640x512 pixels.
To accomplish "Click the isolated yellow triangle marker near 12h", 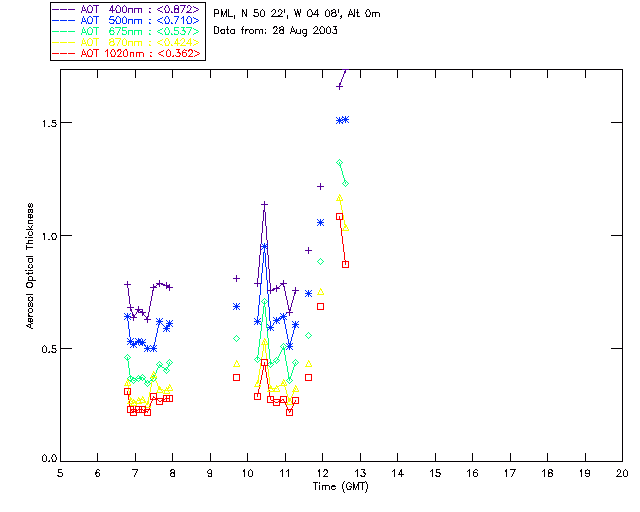I will 321,292.
